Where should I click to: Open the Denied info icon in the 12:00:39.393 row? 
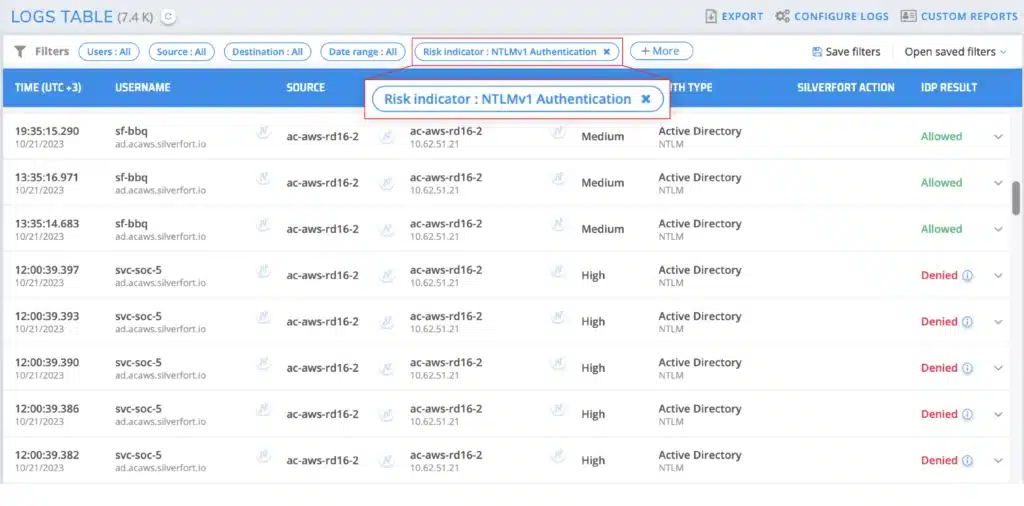pyautogui.click(x=968, y=322)
